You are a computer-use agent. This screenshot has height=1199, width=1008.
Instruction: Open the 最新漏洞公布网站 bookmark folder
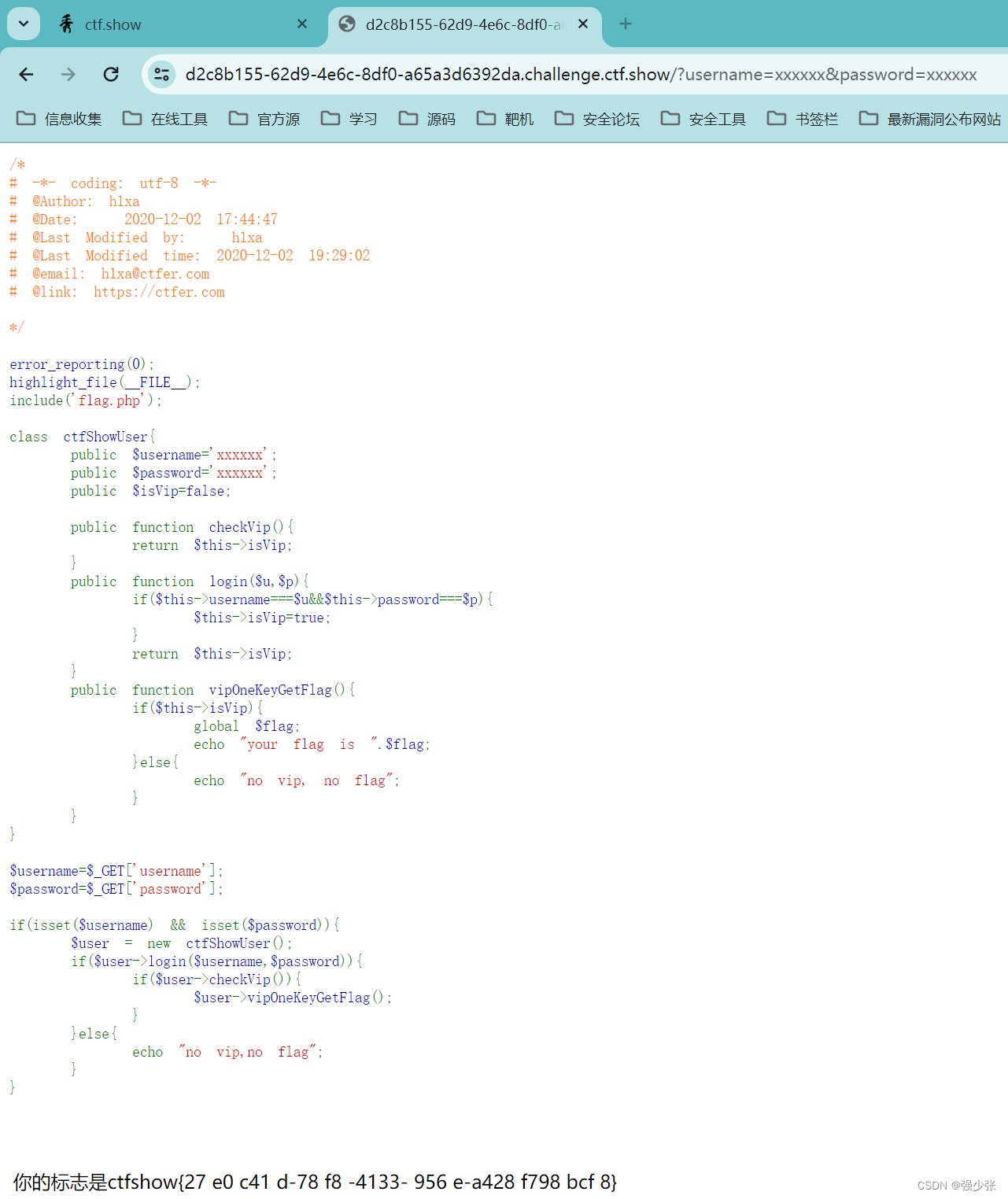(930, 119)
